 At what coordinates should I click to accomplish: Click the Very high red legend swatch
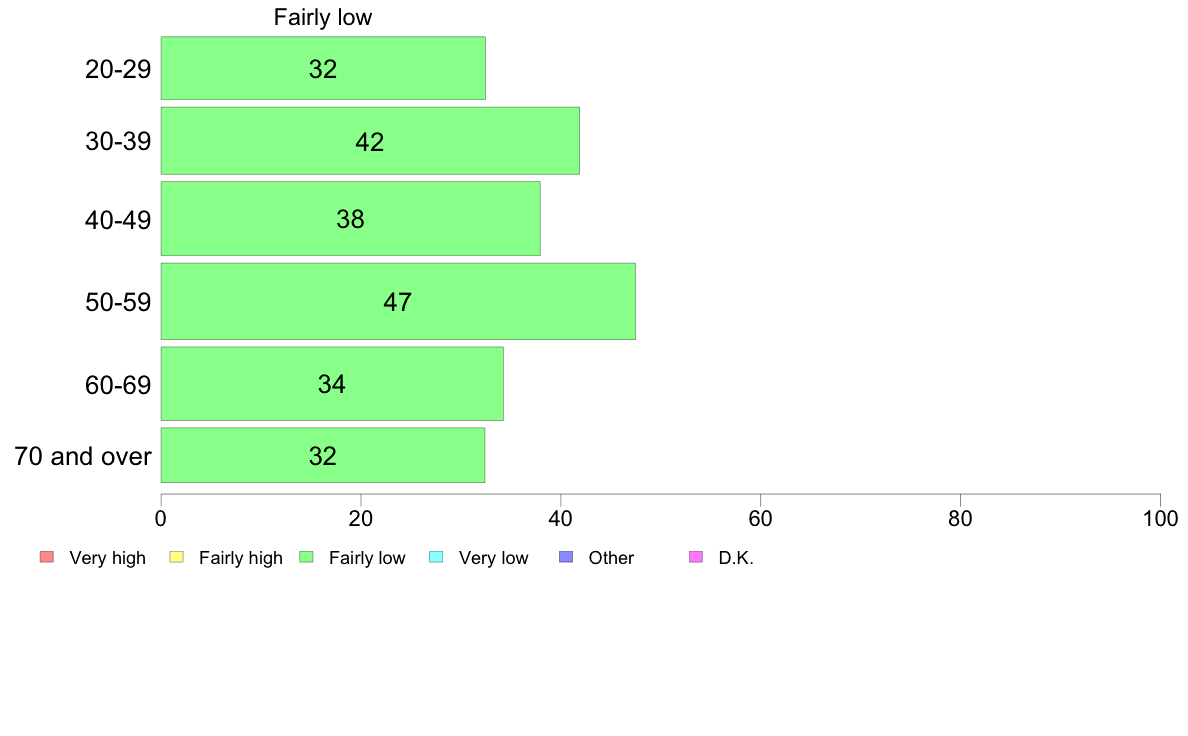[x=47, y=557]
